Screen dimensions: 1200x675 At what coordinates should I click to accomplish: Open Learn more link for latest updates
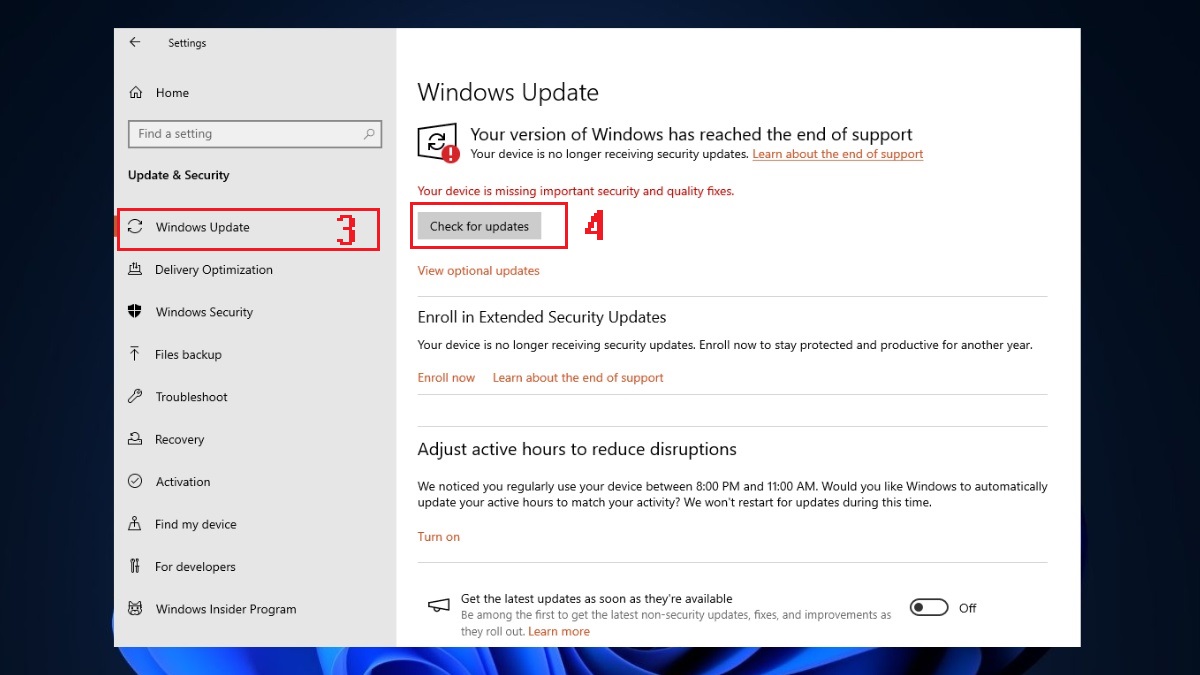coord(559,632)
